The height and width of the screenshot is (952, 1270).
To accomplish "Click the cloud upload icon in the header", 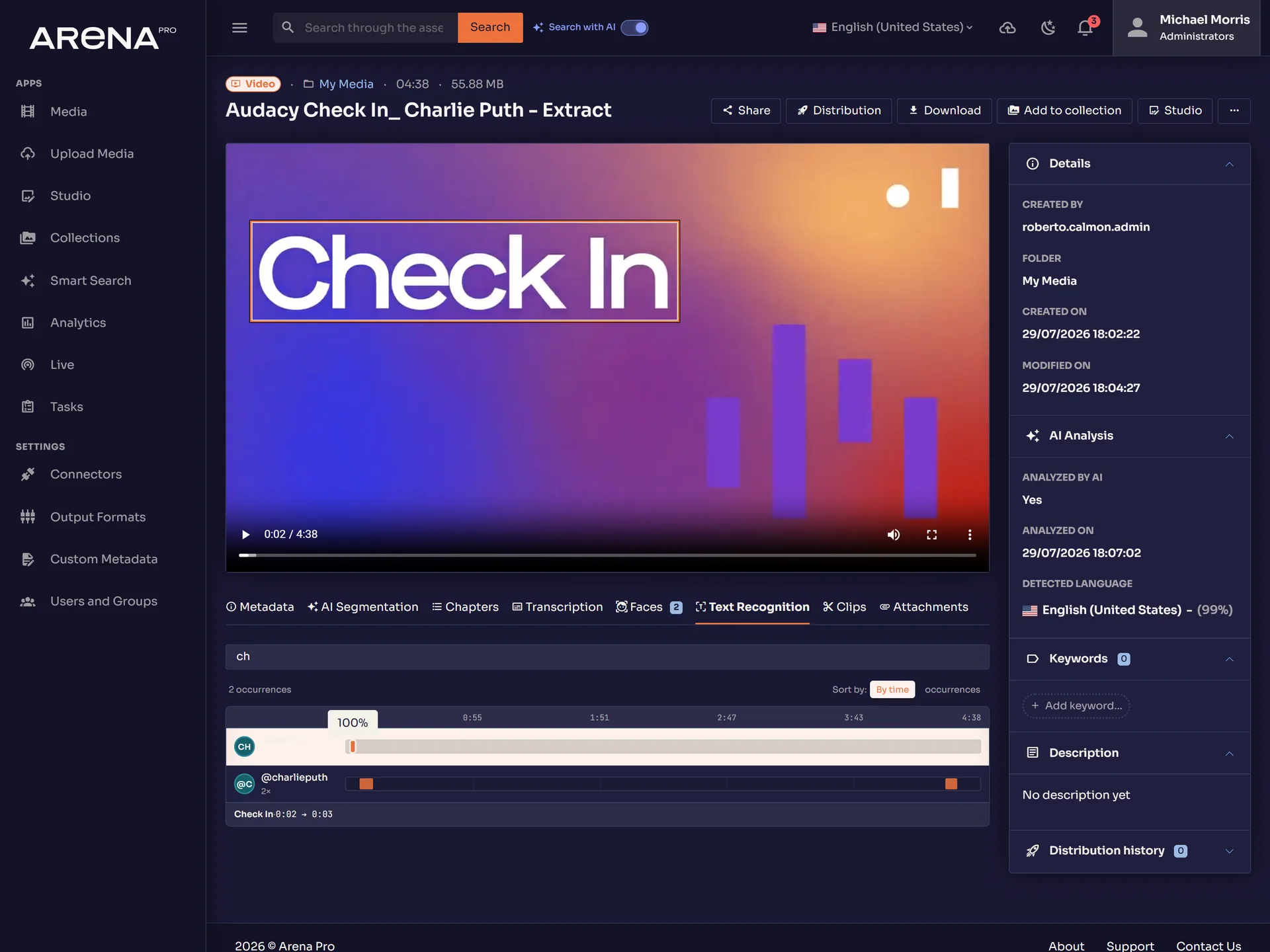I will coord(1007,28).
